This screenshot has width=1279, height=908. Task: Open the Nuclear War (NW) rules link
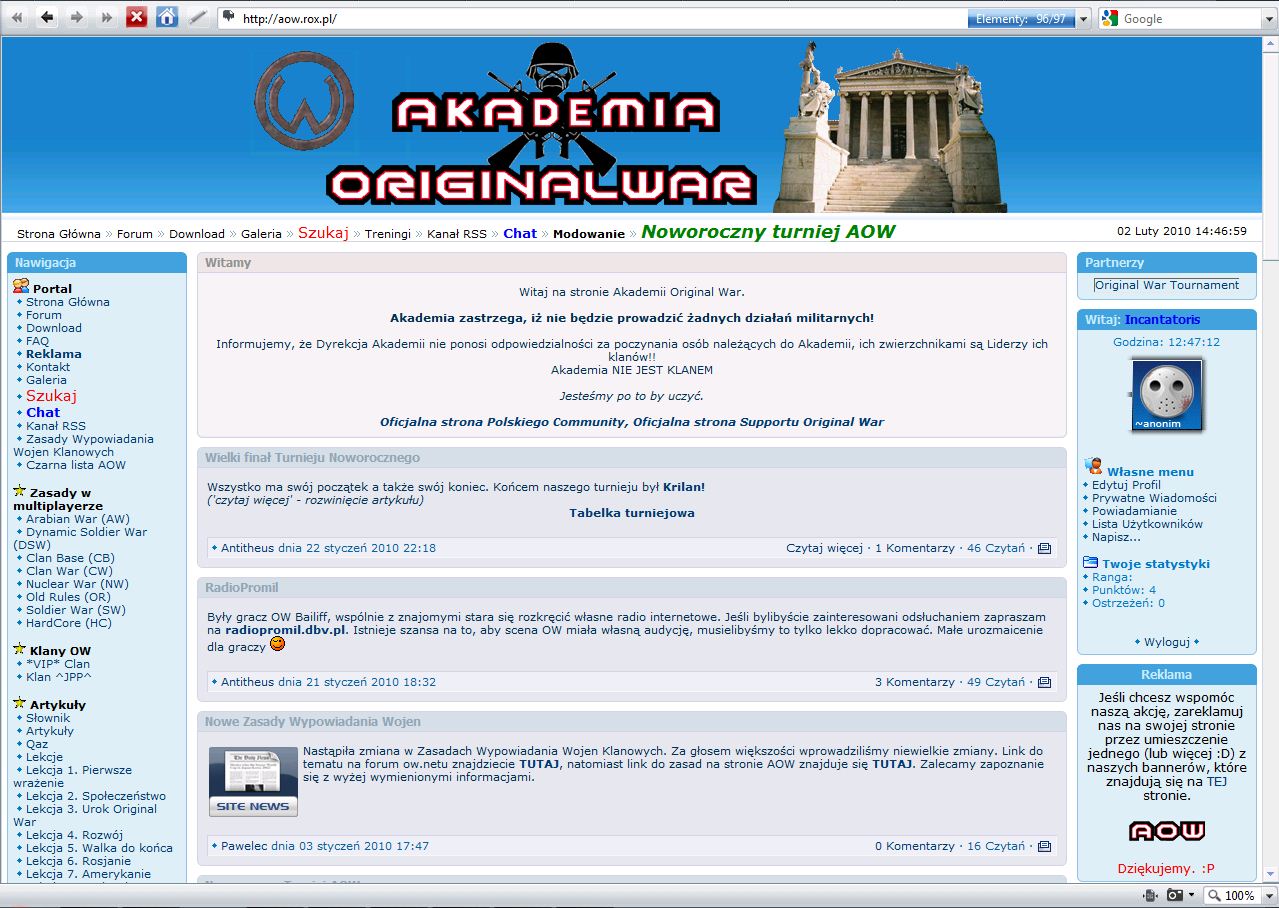coord(77,583)
